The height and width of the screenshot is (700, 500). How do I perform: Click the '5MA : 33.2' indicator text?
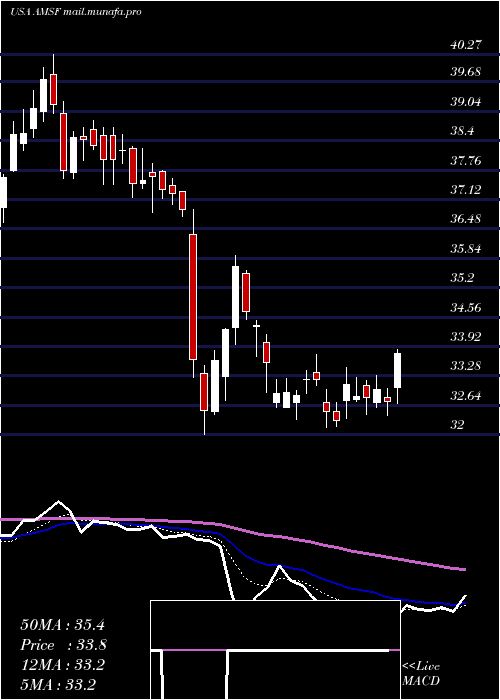coord(58,684)
